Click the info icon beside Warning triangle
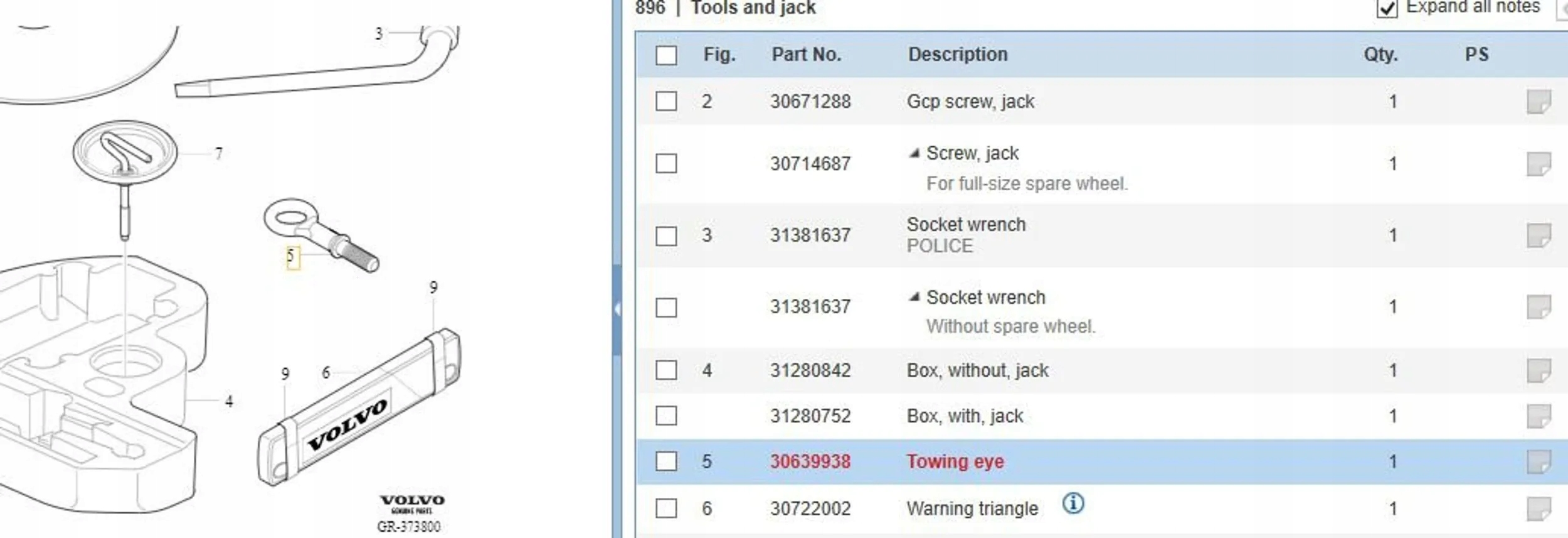This screenshot has height=538, width=1568. click(x=1073, y=503)
